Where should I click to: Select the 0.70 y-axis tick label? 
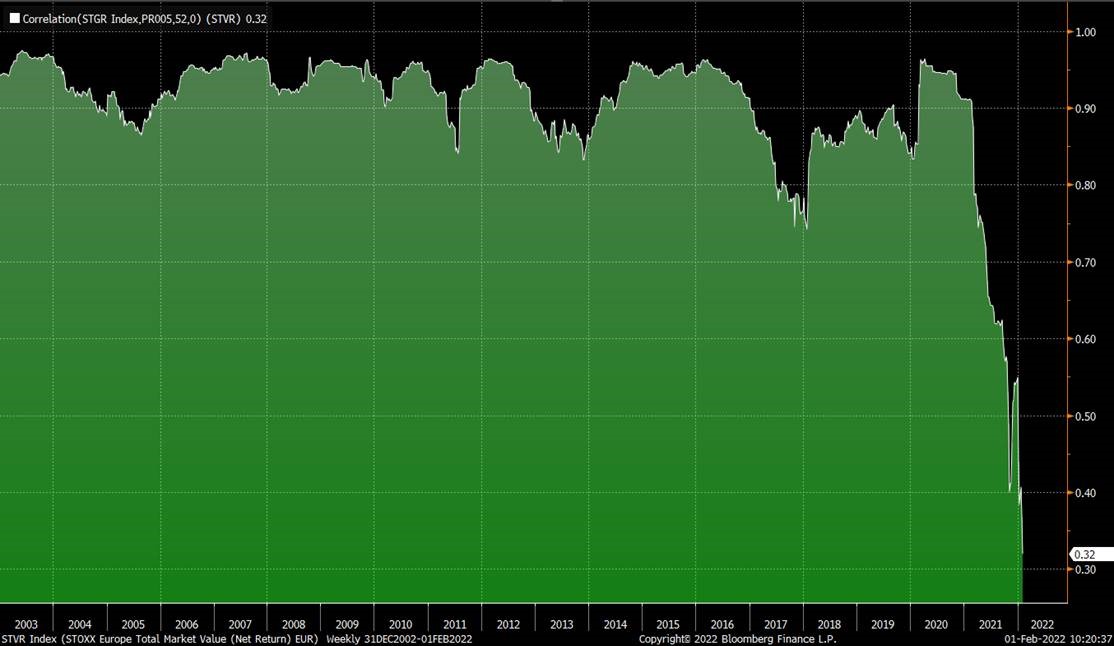(1086, 262)
